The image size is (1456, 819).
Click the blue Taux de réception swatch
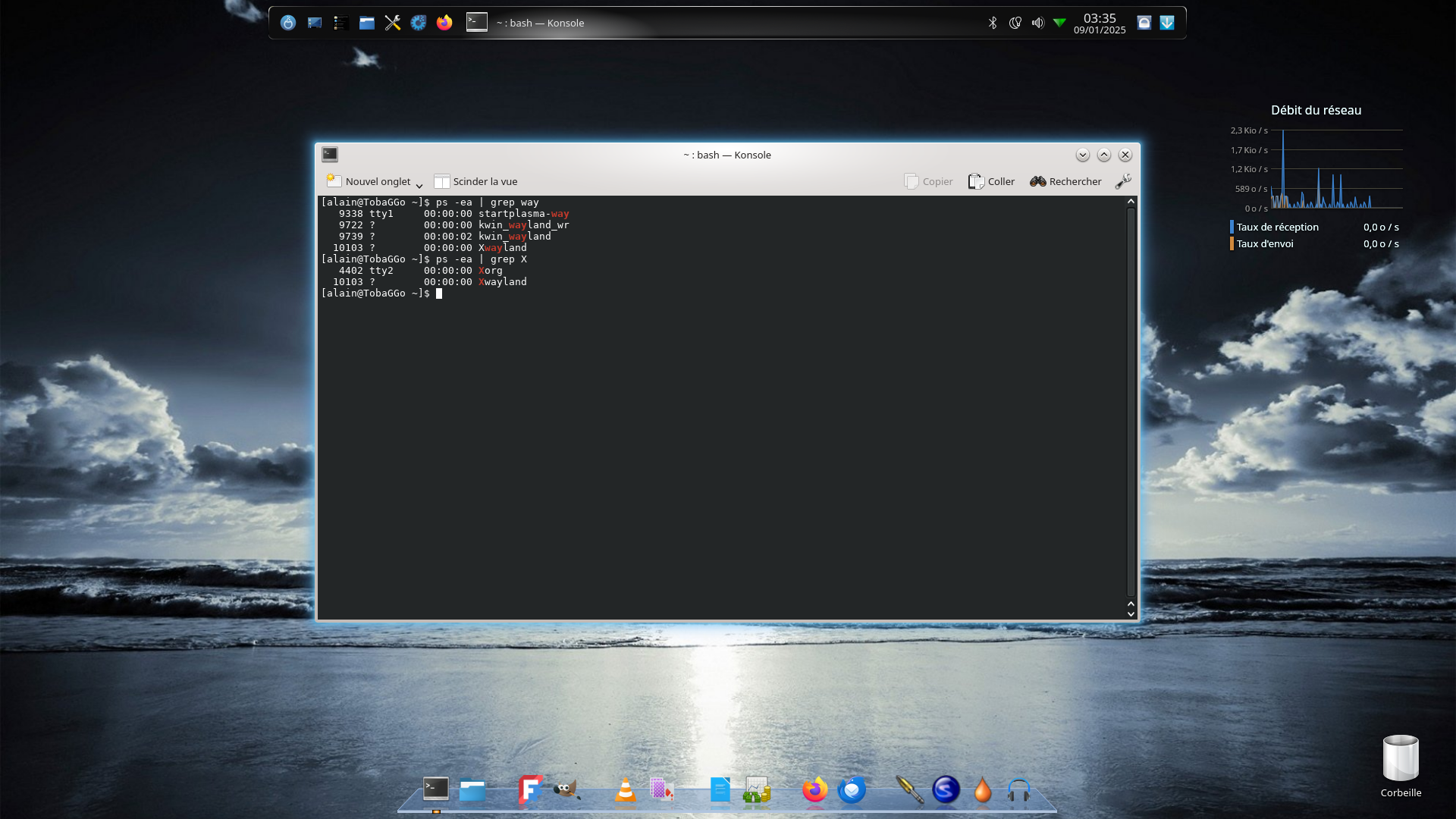pyautogui.click(x=1232, y=227)
